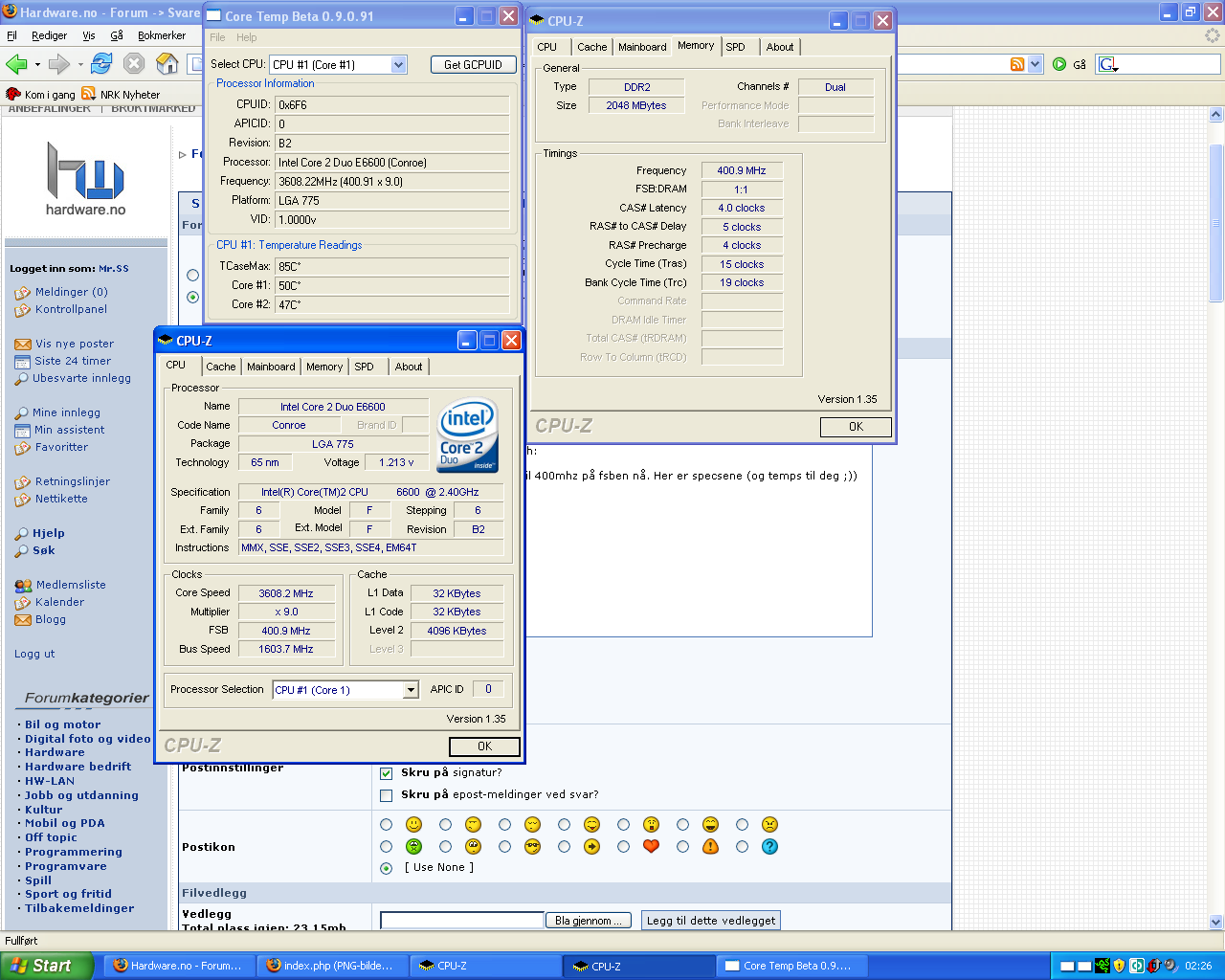This screenshot has height=980, width=1225.
Task: Click the green Go button beside the address bar
Action: pyautogui.click(x=1059, y=64)
